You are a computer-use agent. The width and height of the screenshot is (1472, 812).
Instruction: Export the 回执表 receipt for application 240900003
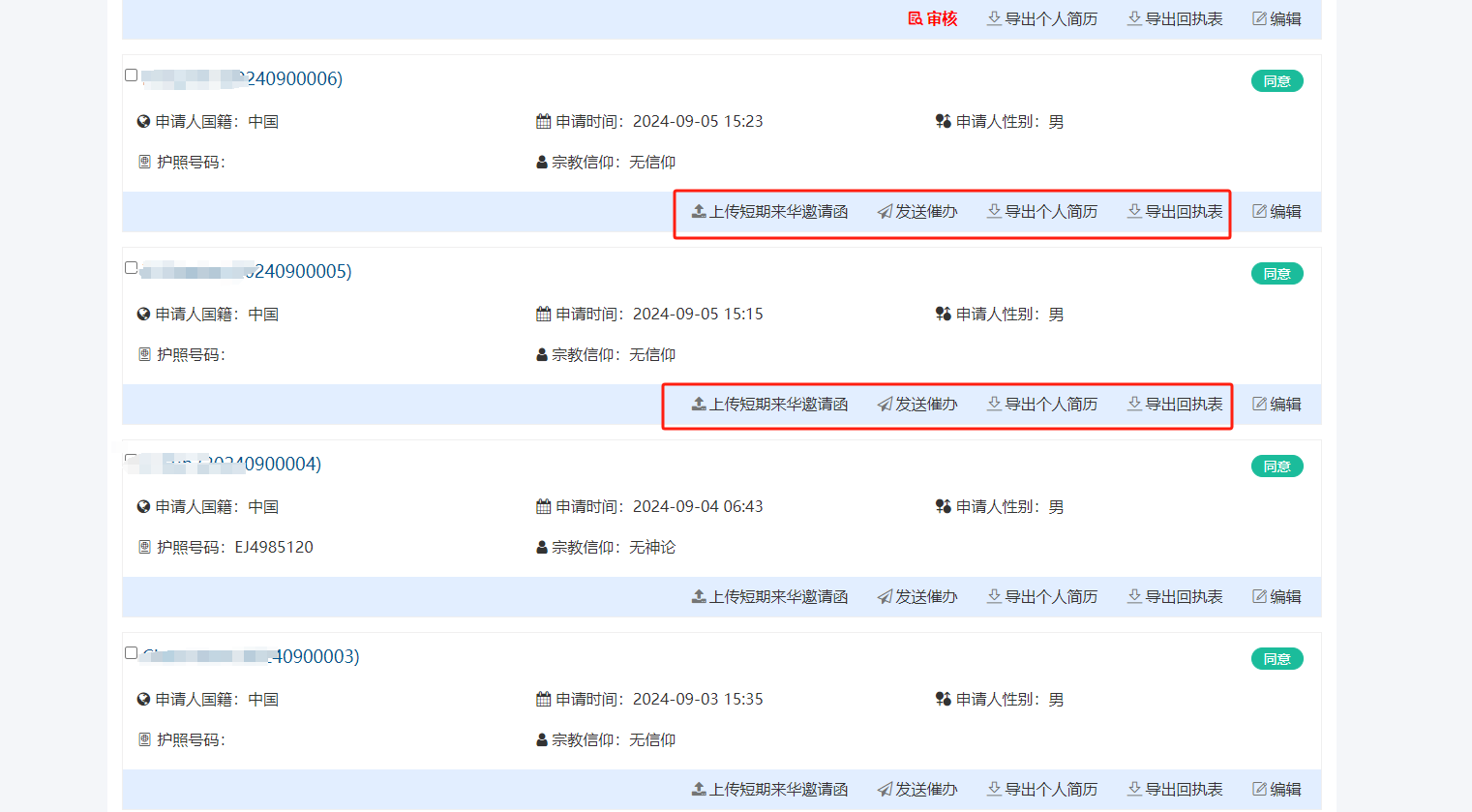point(1174,789)
